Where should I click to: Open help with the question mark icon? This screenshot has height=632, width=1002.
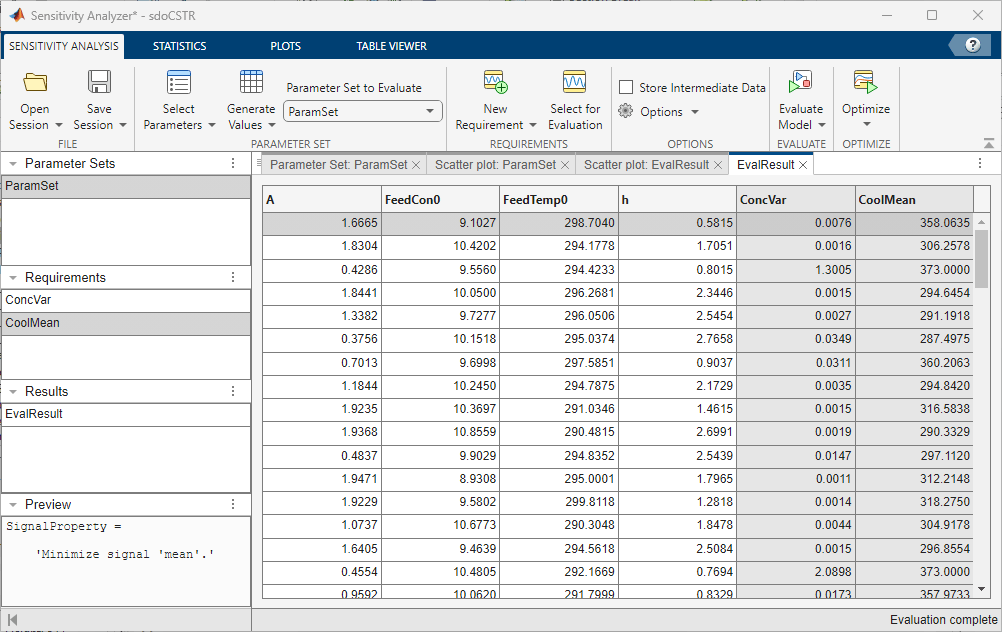coord(973,45)
